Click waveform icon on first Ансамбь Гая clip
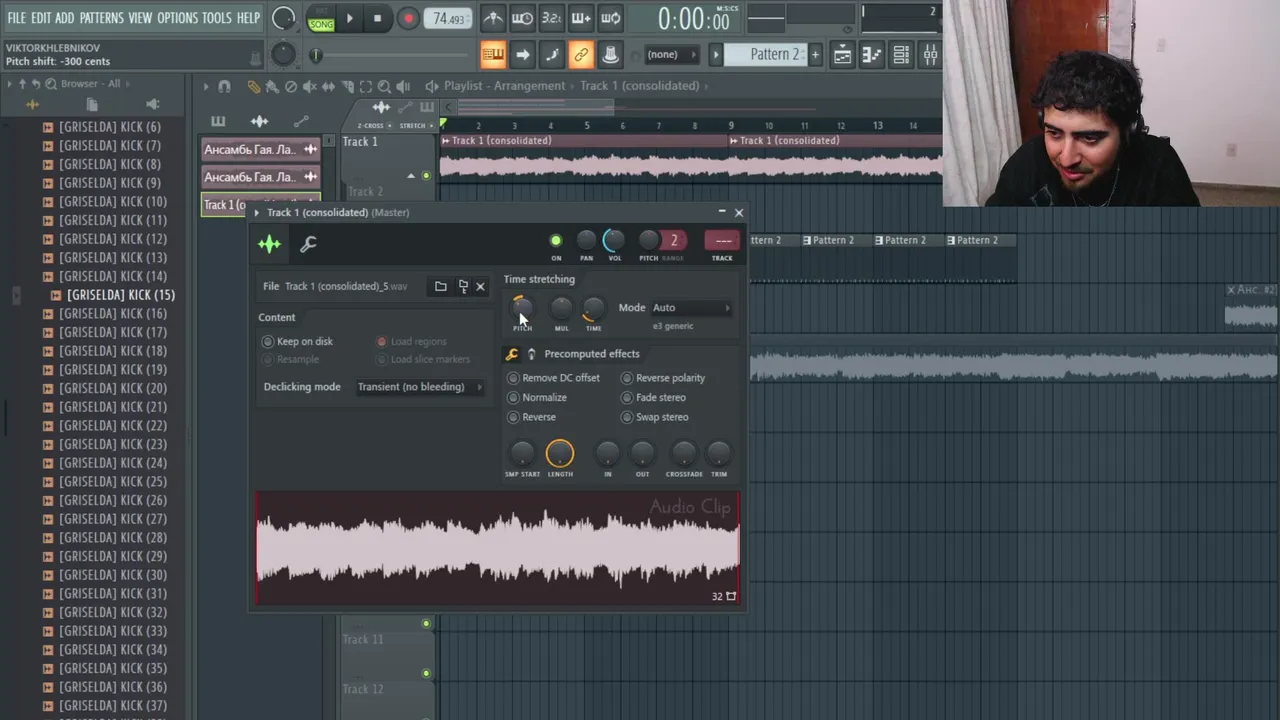Screen dimensions: 1280x720 pyautogui.click(x=310, y=149)
